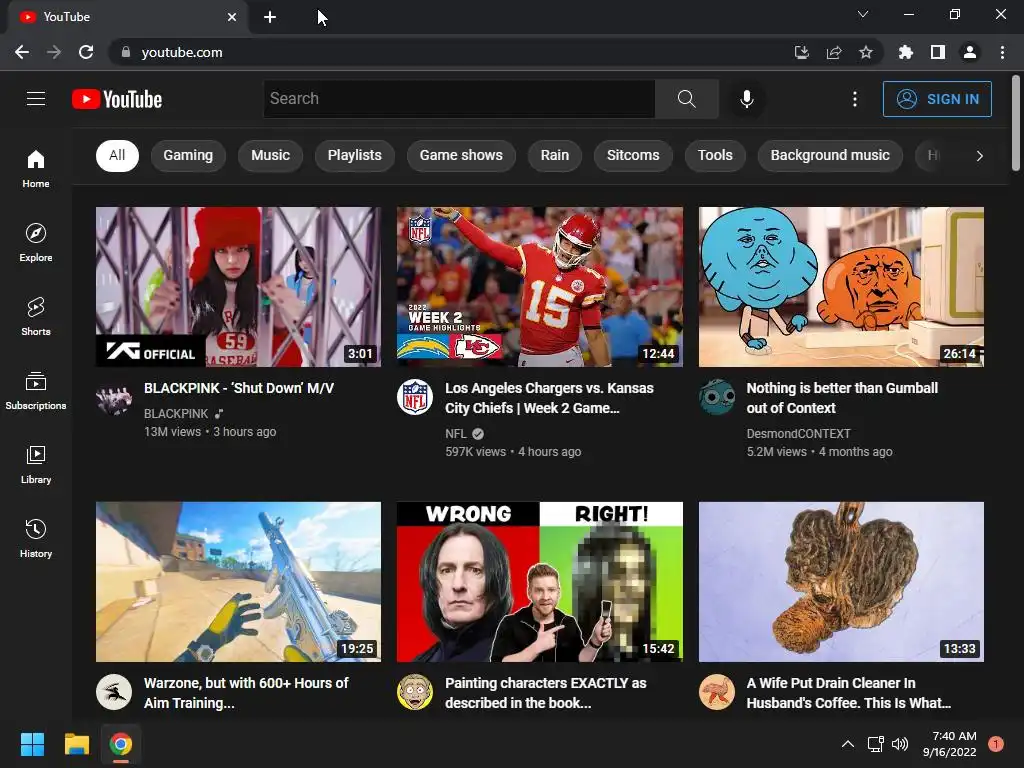1024x768 pixels.
Task: Select the Gaming filter chip
Action: (x=188, y=155)
